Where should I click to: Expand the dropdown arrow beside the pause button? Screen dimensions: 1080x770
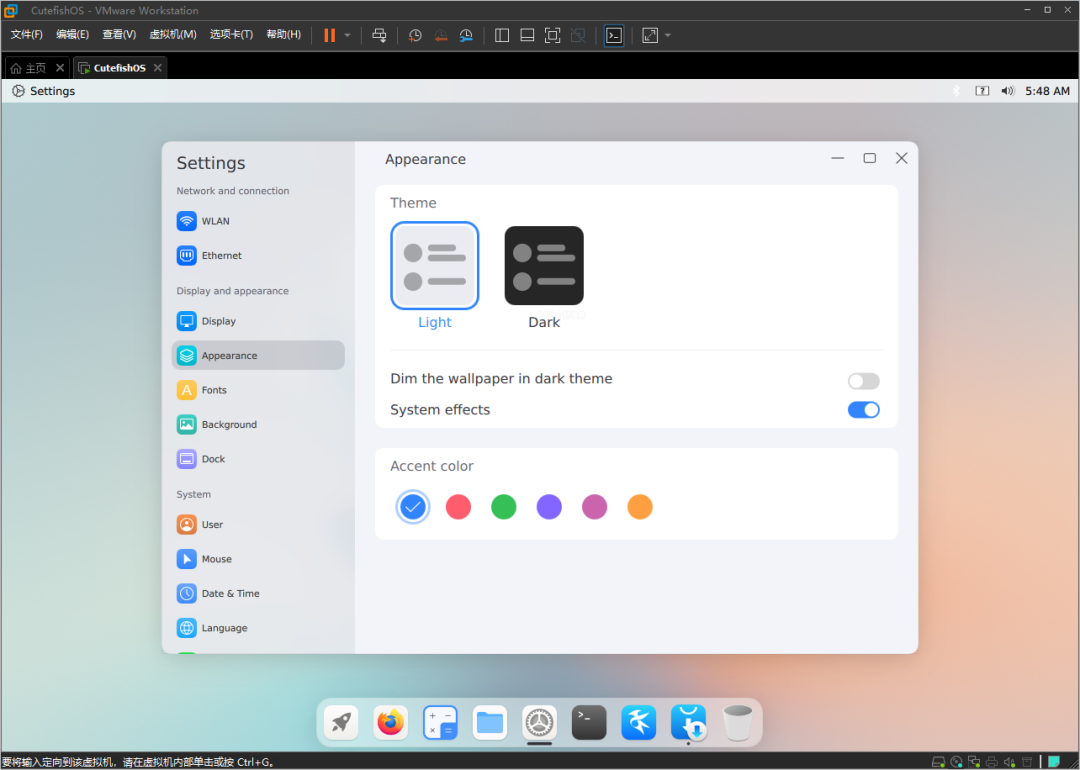347,35
